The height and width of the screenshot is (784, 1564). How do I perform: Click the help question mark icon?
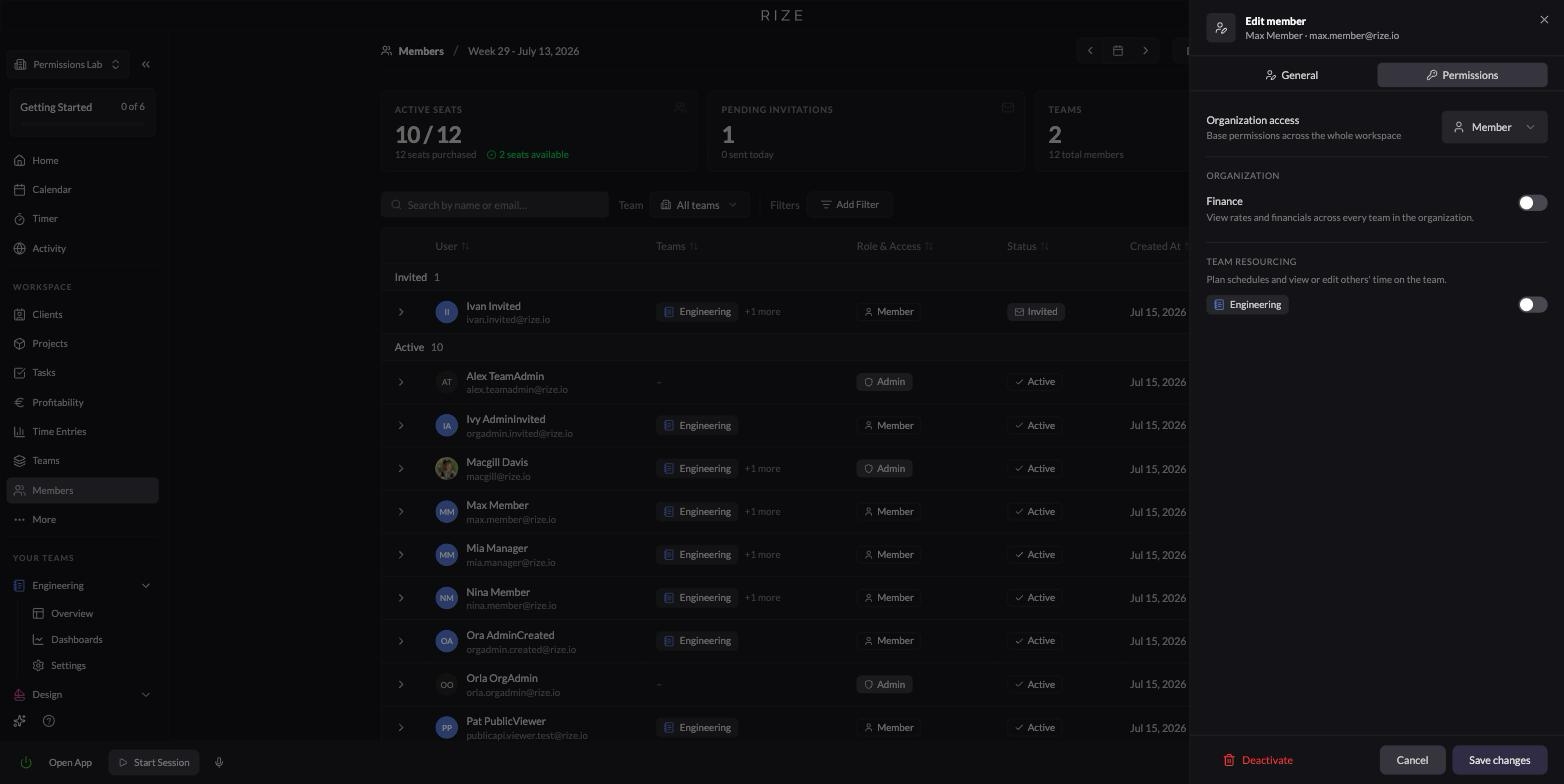(x=49, y=721)
